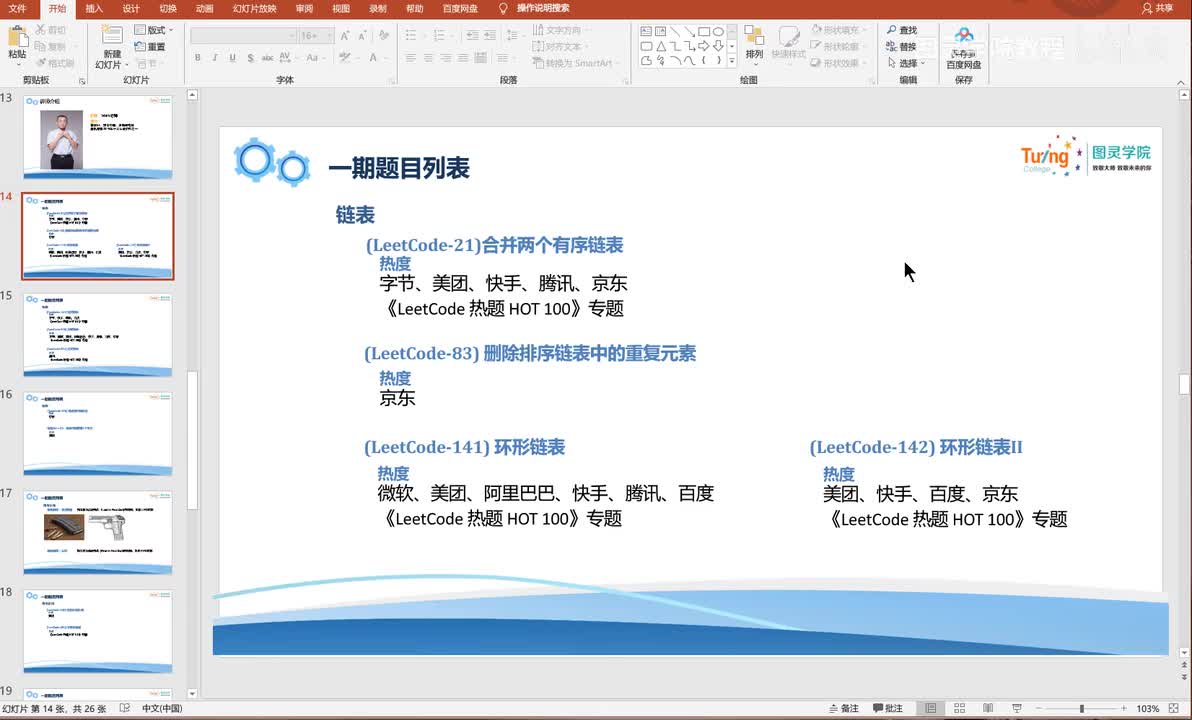
Task: Click Fit slide to window icon
Action: (x=1174, y=709)
